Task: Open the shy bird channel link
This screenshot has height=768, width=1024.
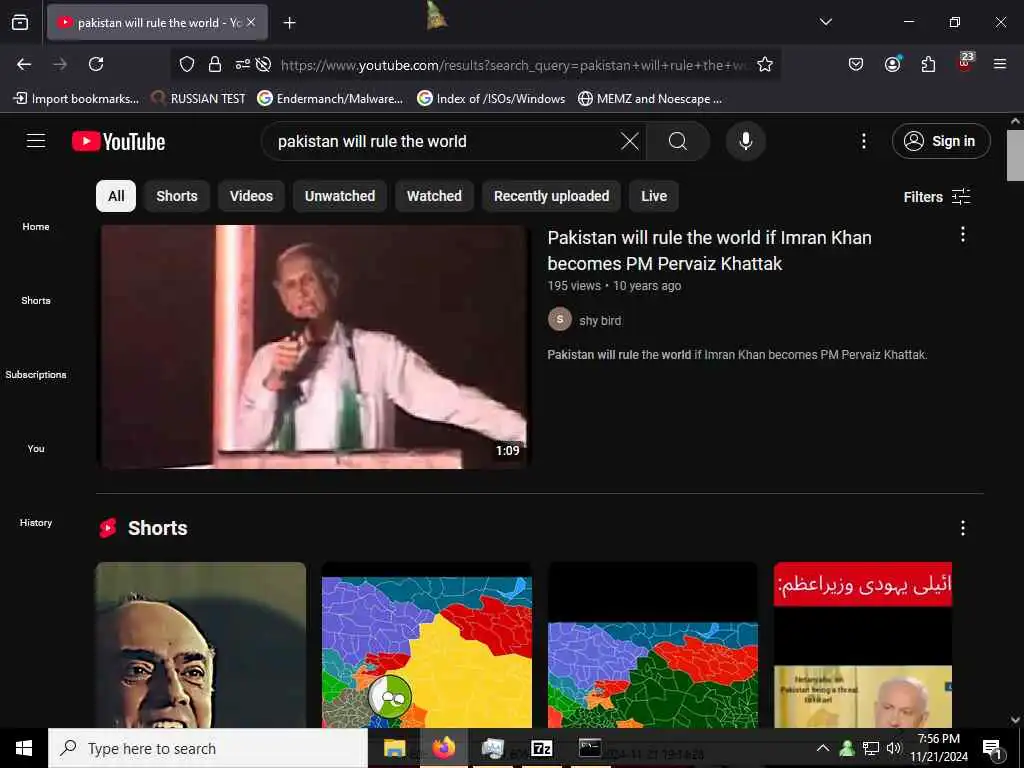Action: pos(600,321)
